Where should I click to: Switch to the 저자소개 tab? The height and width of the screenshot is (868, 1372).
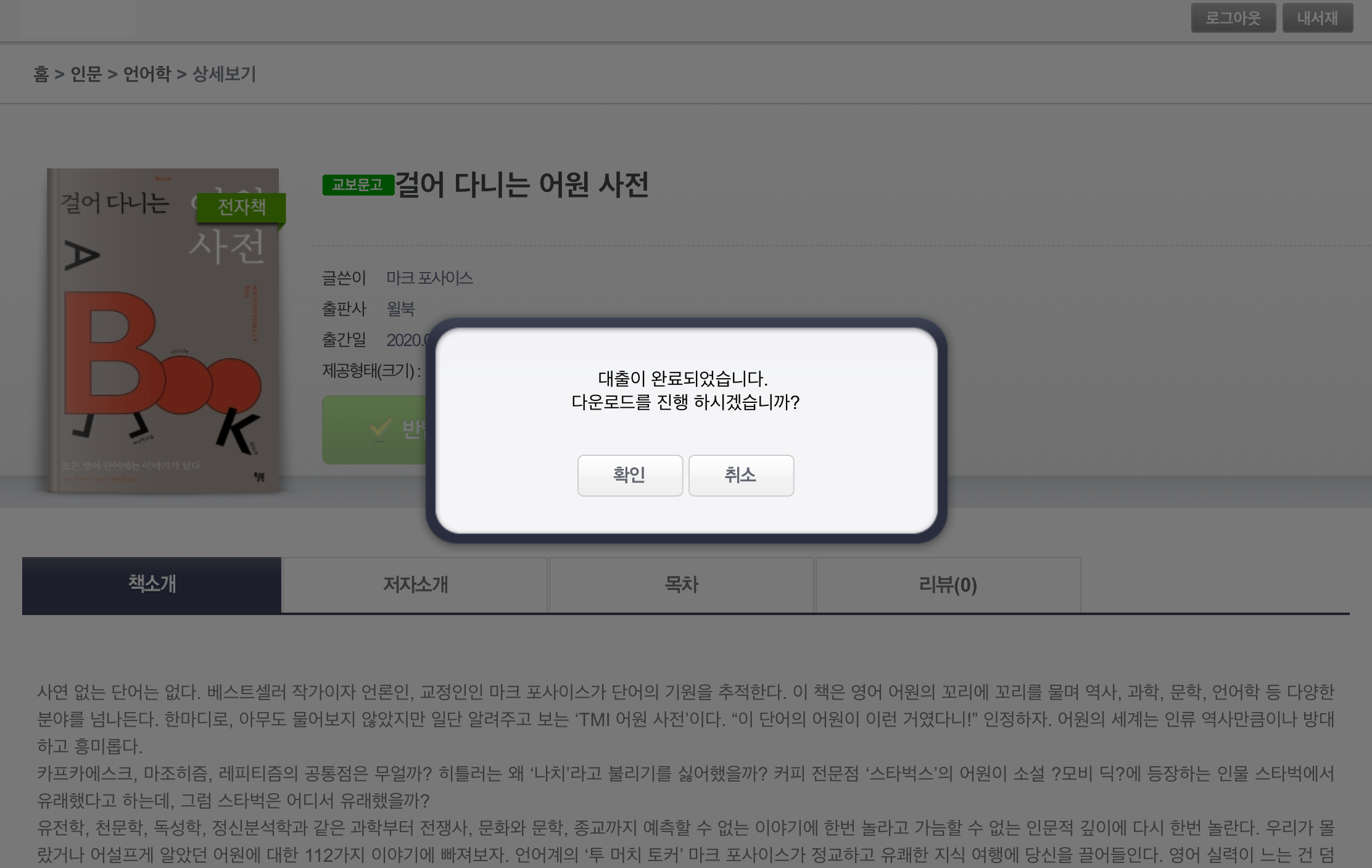click(415, 584)
